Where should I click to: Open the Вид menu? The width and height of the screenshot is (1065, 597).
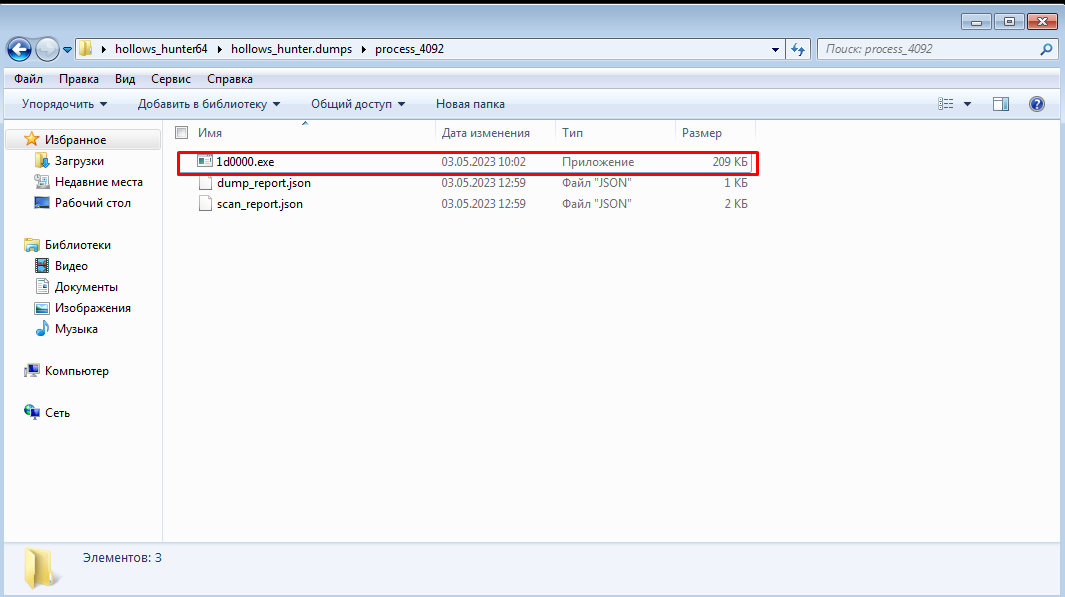pyautogui.click(x=125, y=79)
